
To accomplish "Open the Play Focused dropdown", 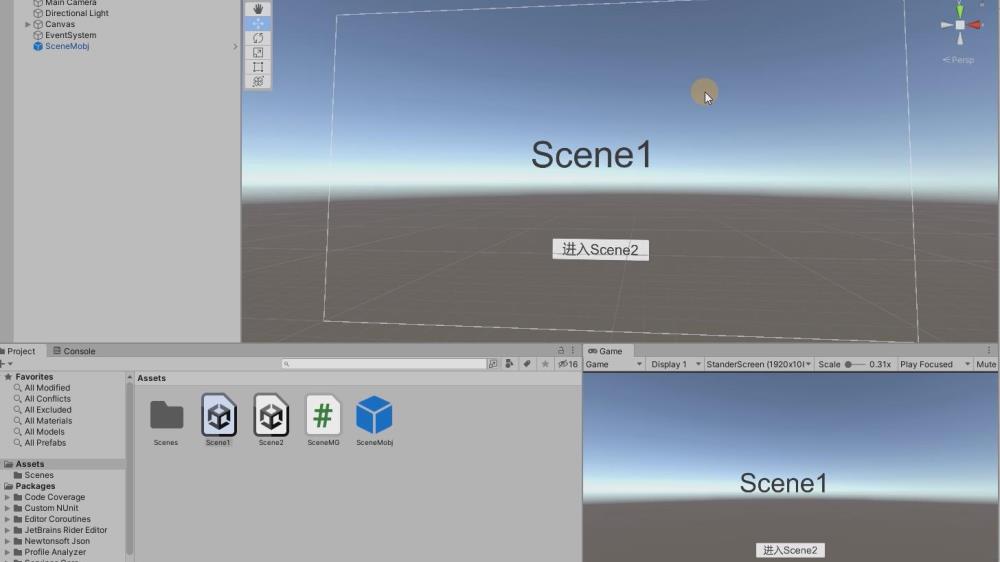I will (x=934, y=365).
